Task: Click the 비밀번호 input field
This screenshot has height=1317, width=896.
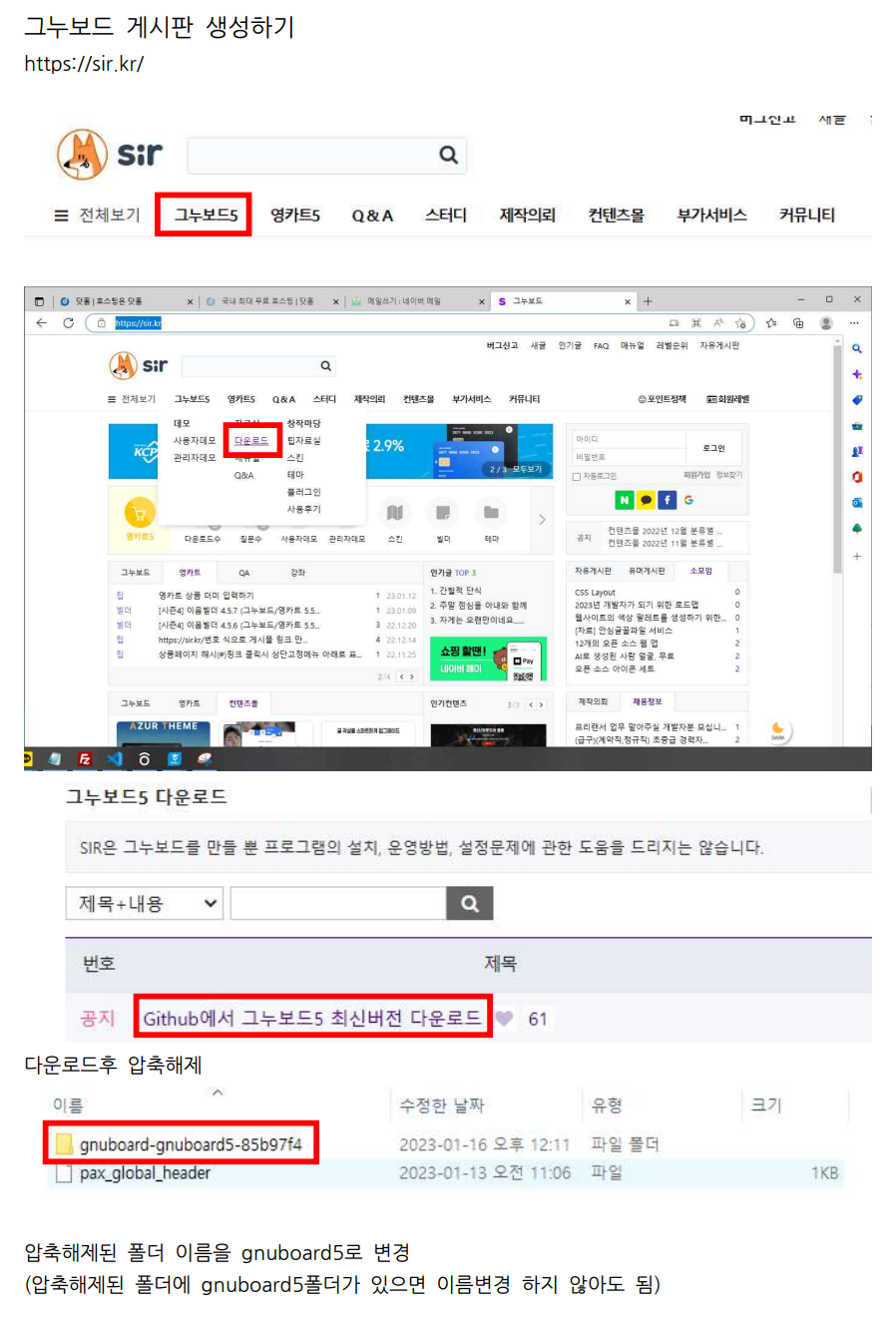Action: point(629,457)
